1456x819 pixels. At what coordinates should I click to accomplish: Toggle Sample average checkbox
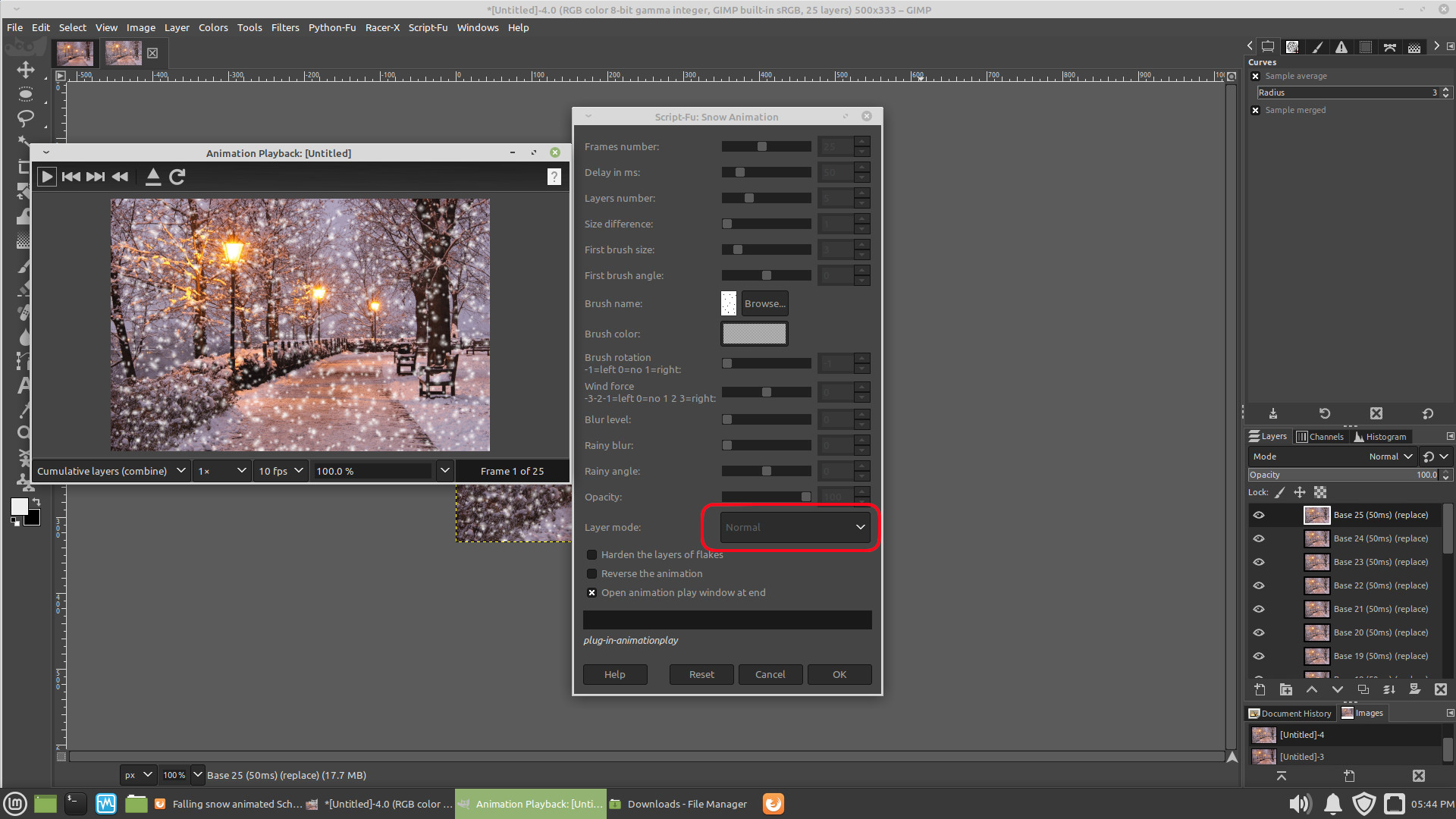tap(1256, 76)
